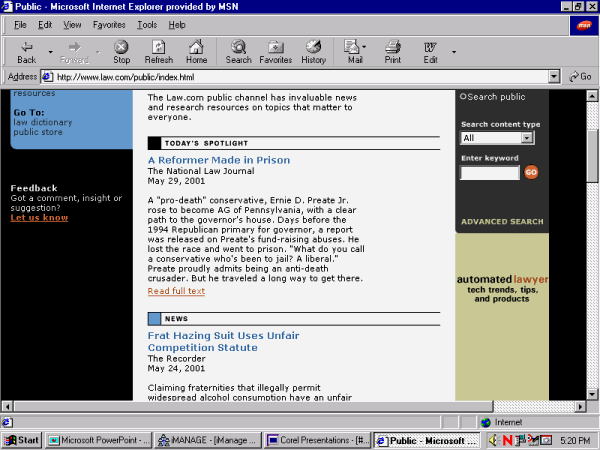Open the A Reformer Made in Prison article
The width and height of the screenshot is (600, 450).
pyautogui.click(x=218, y=160)
